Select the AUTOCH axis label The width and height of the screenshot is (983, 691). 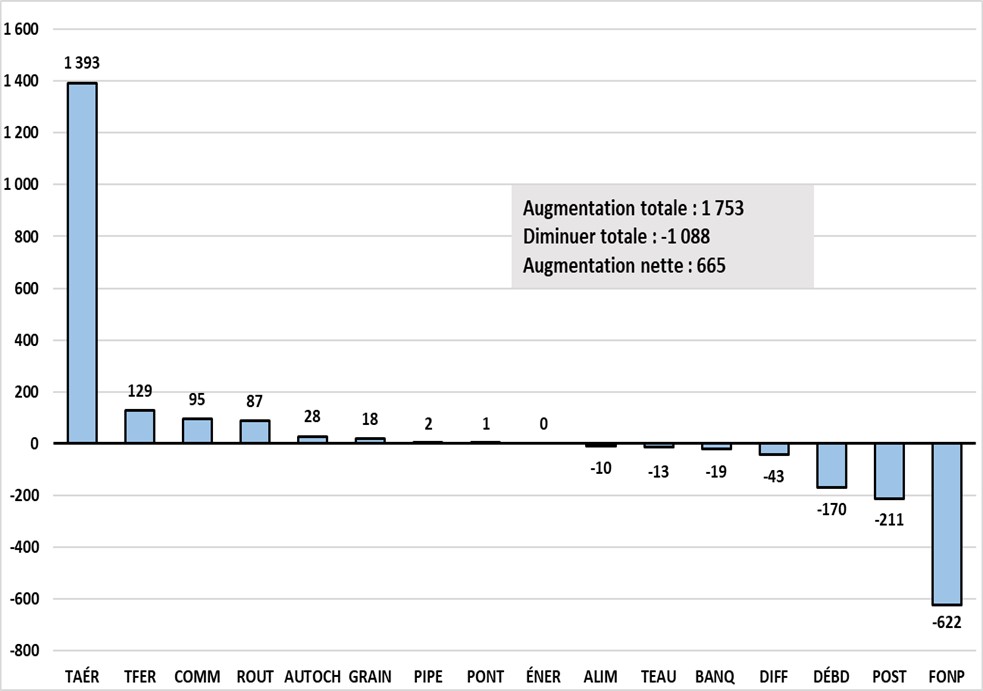tap(312, 675)
